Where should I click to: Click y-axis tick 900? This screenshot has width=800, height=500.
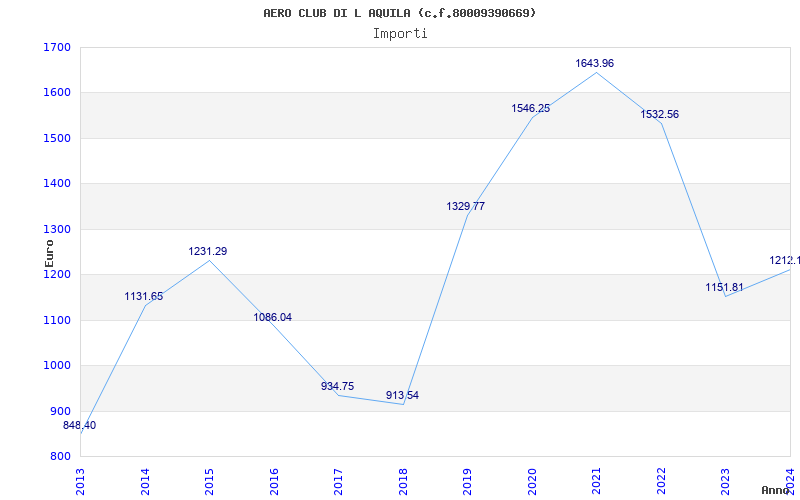click(x=60, y=411)
